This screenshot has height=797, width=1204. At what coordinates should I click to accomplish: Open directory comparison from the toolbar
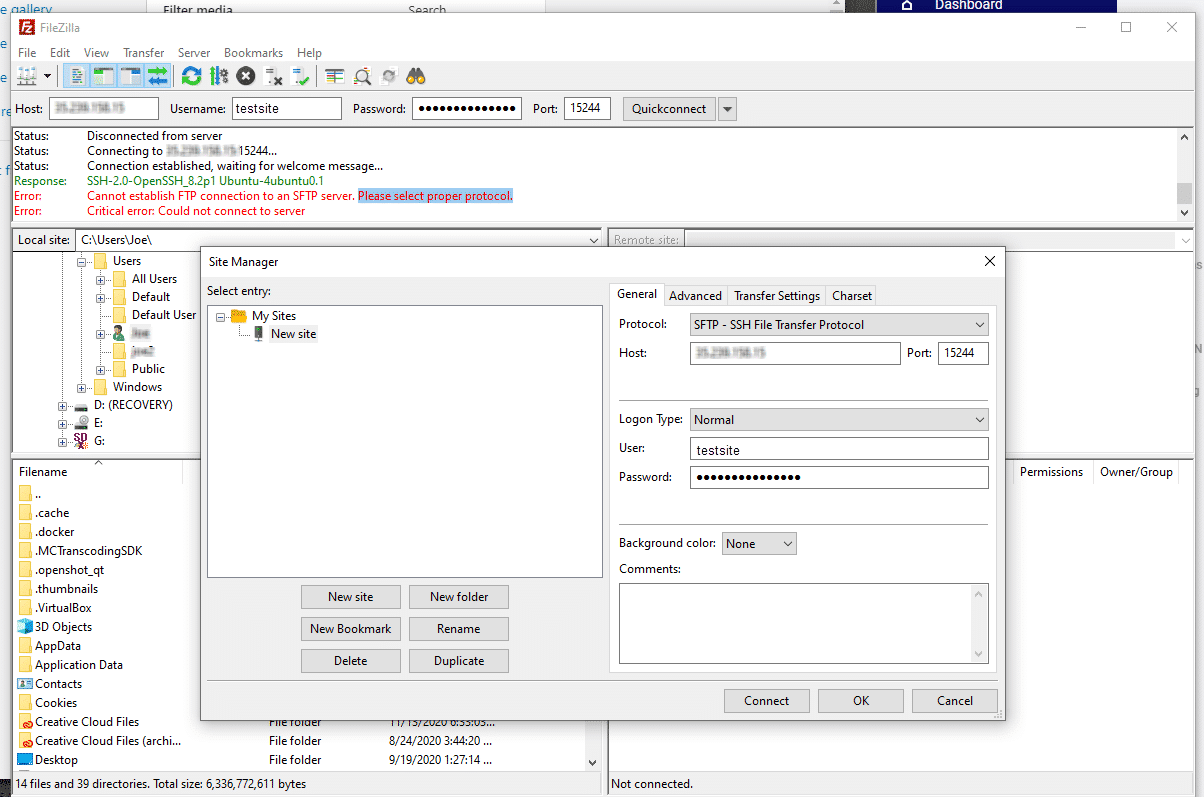[x=333, y=75]
